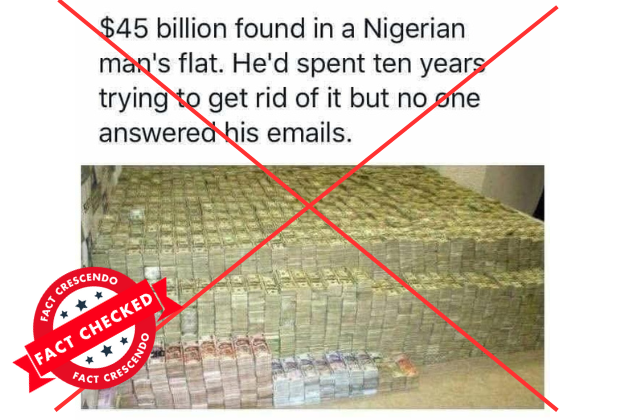Viewport: 622px width, 420px height.
Task: Click the large navy star below the ribbon
Action: click(106, 351)
